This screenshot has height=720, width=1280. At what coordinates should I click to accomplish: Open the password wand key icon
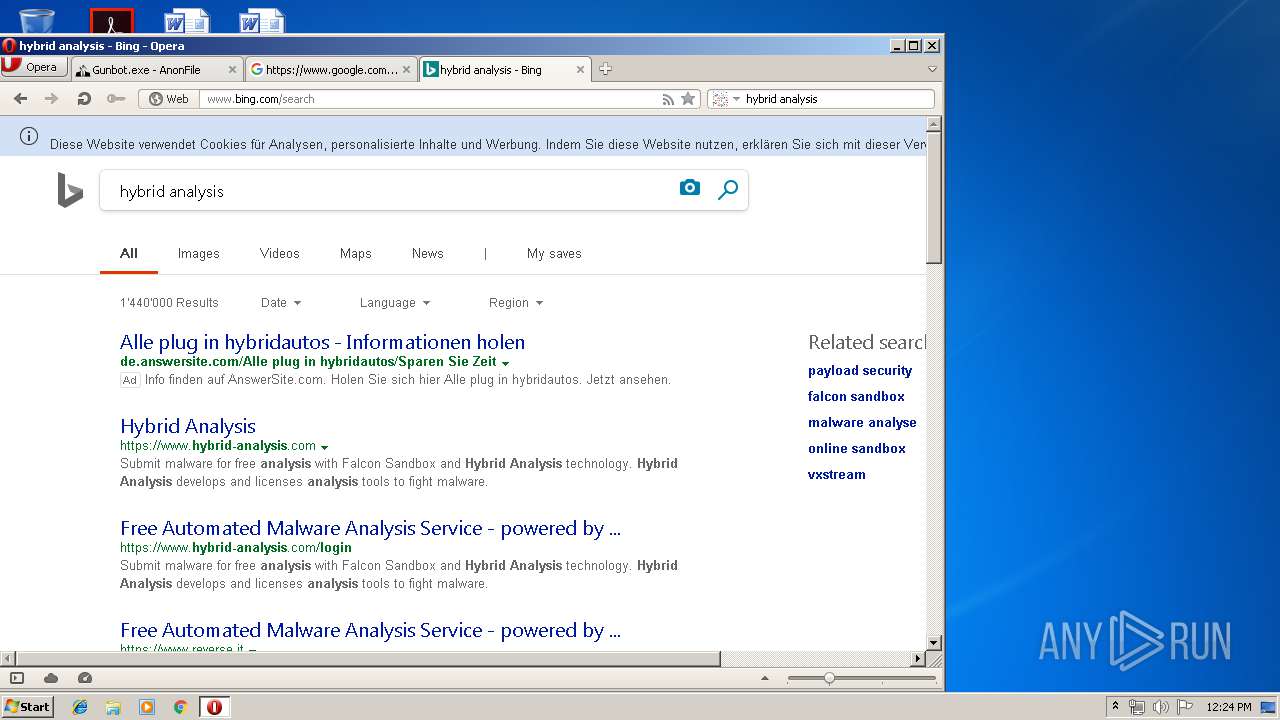116,99
